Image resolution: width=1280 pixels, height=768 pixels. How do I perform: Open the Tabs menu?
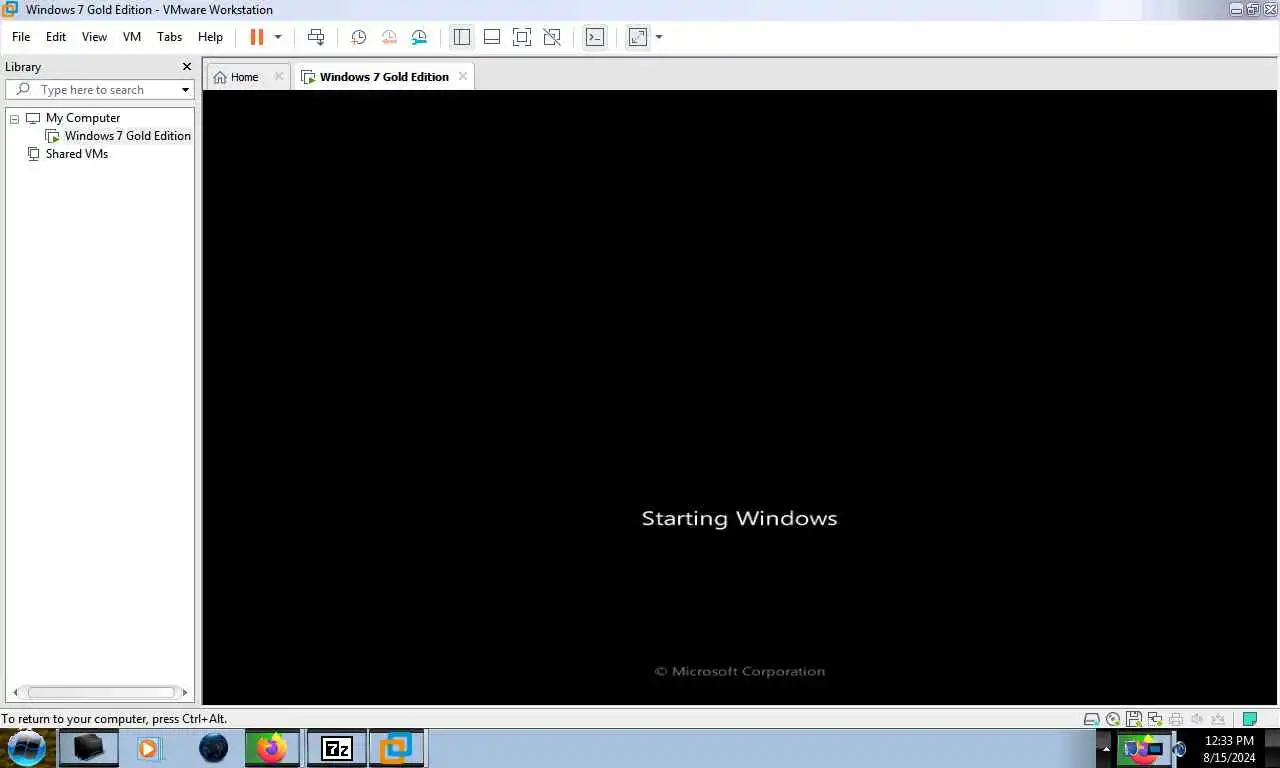point(170,37)
